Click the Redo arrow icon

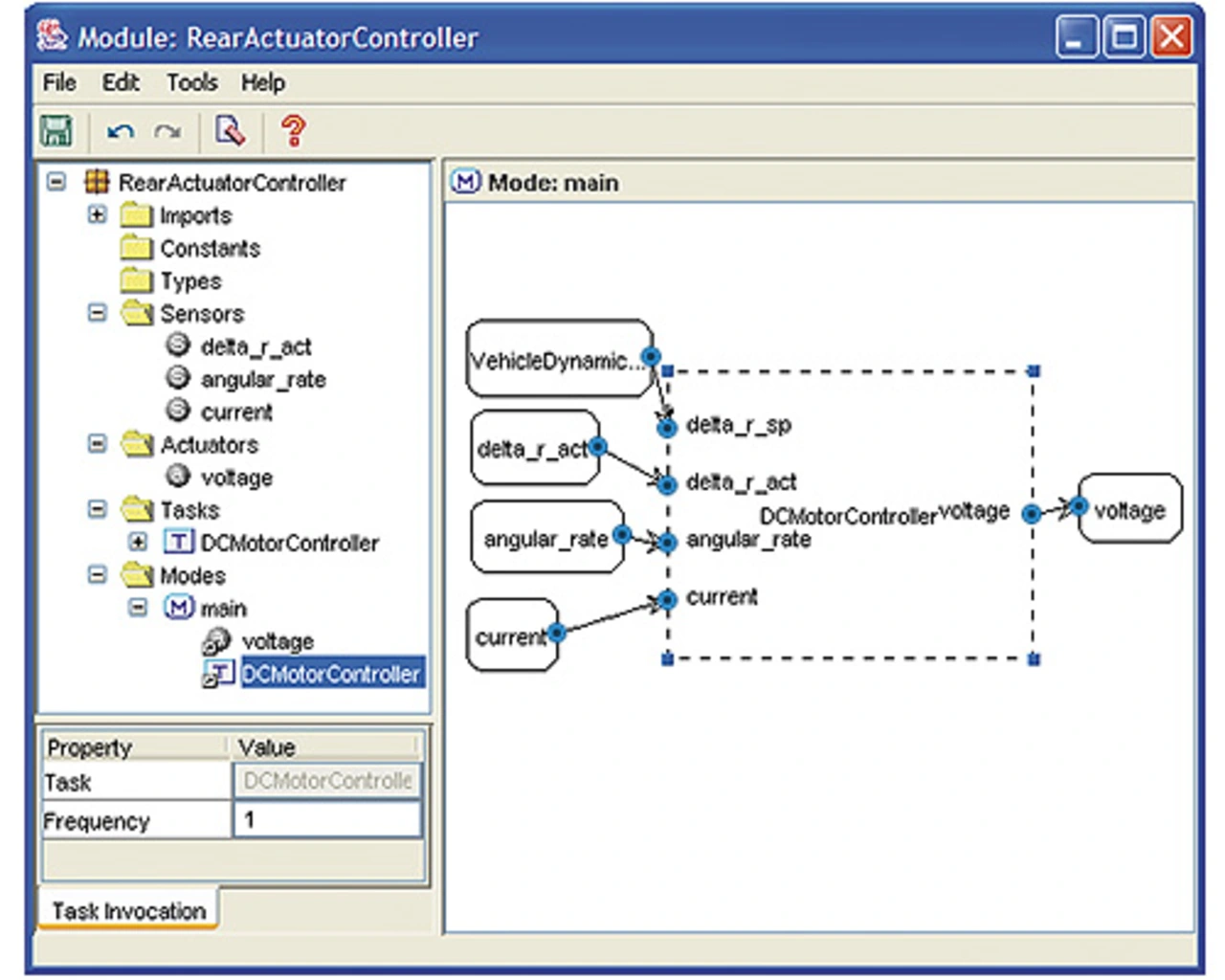point(168,131)
